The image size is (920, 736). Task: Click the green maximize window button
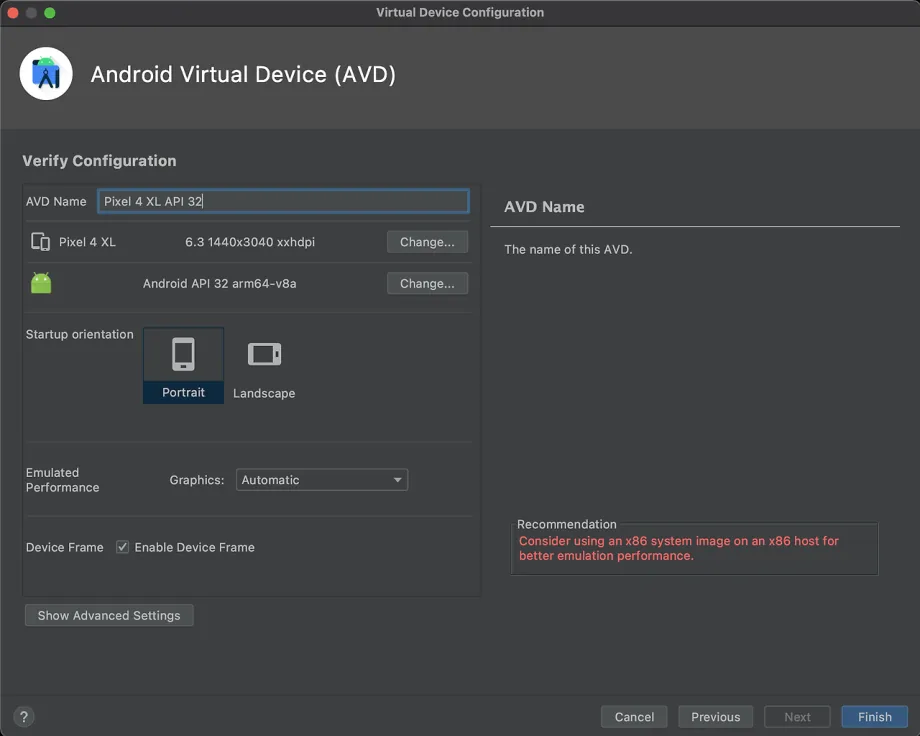click(50, 13)
